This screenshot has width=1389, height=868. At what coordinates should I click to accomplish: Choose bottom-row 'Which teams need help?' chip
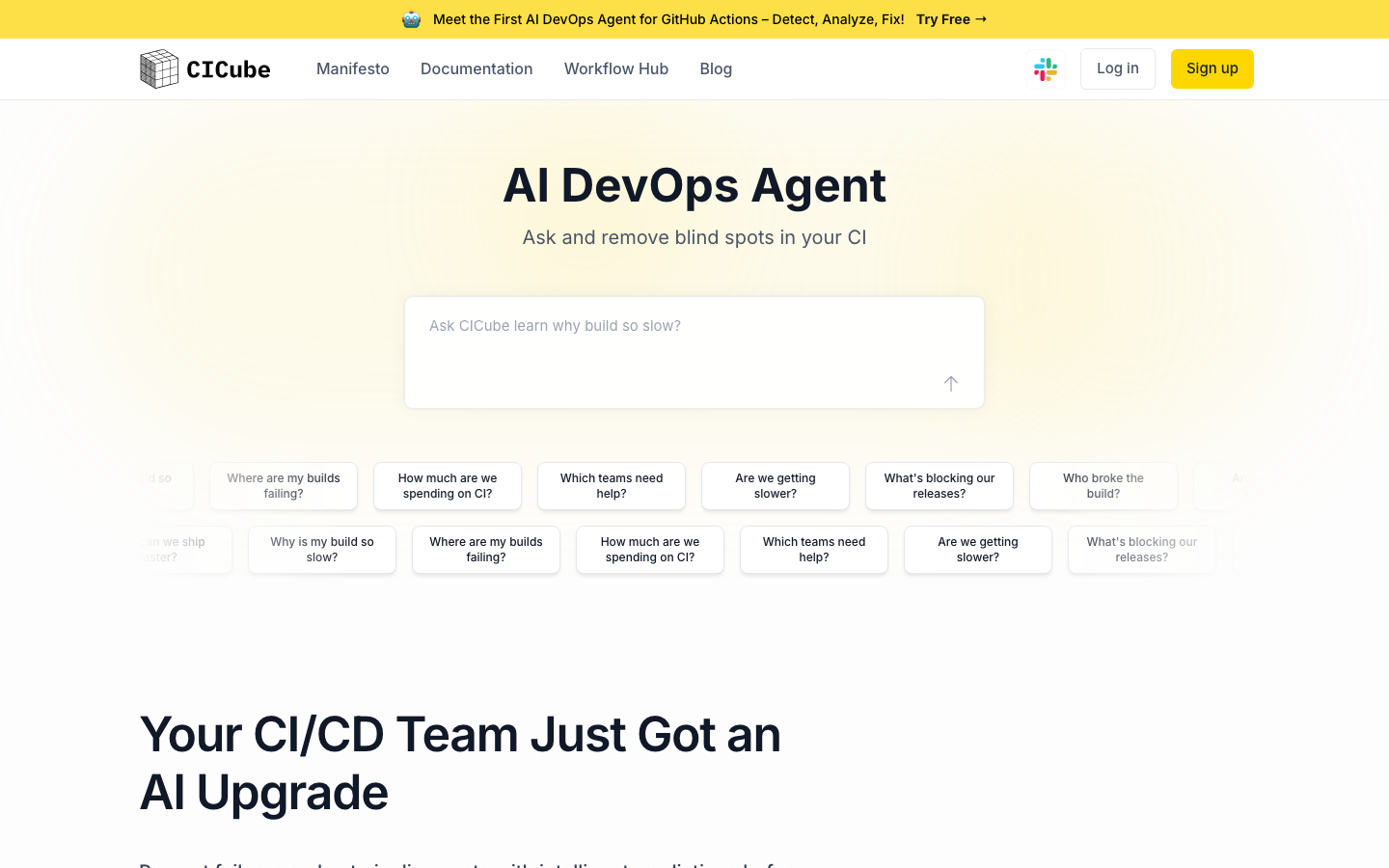(x=814, y=550)
